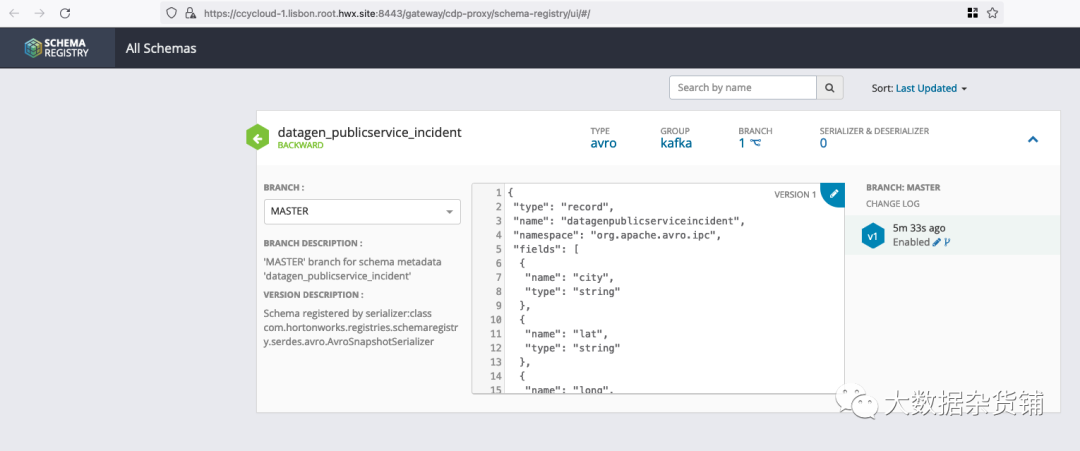Image resolution: width=1080 pixels, height=451 pixels.
Task: Click the datagen_publicservice_incident schema title
Action: 369,132
